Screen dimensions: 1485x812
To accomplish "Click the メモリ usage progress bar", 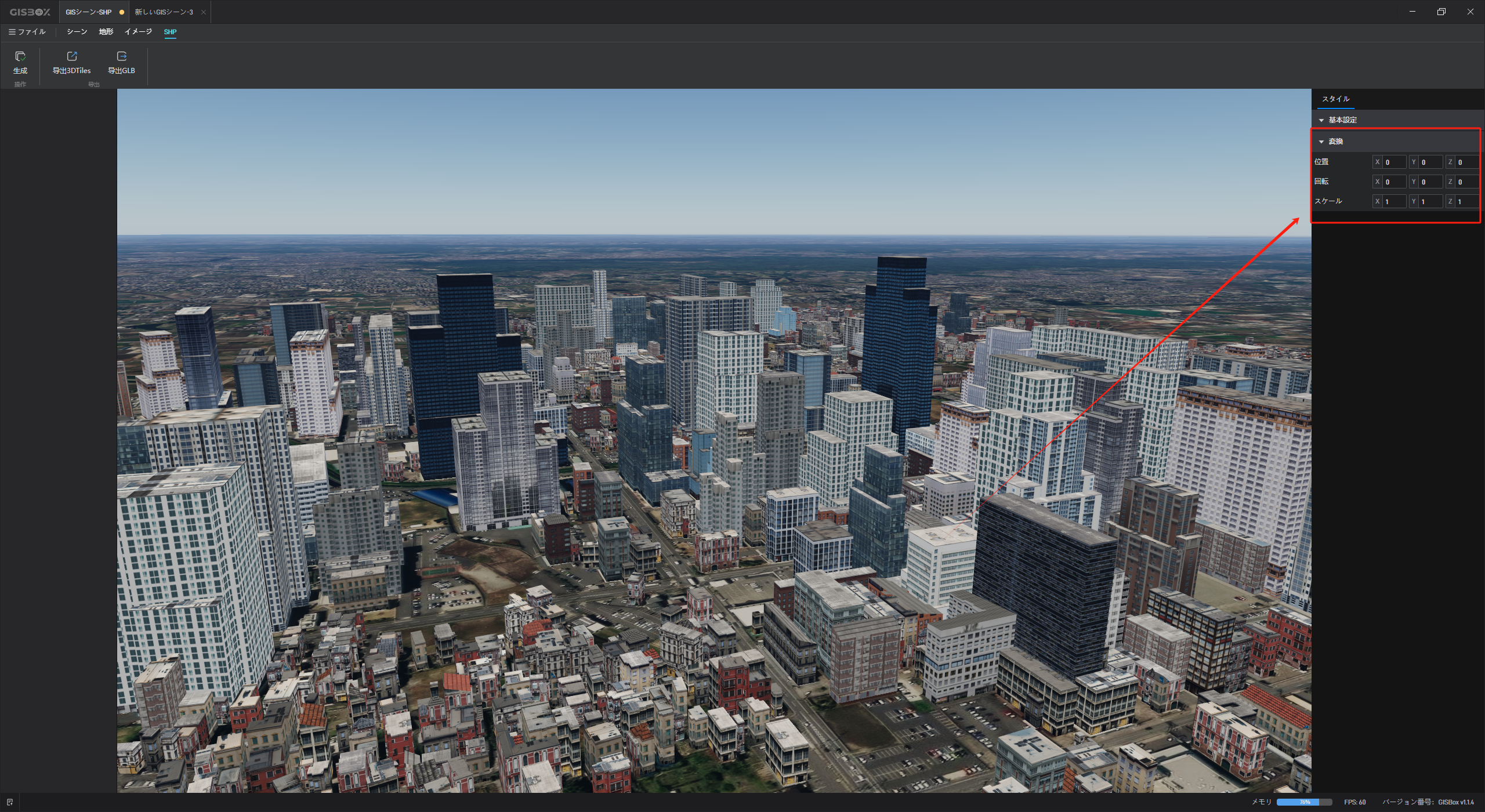I will point(1304,802).
